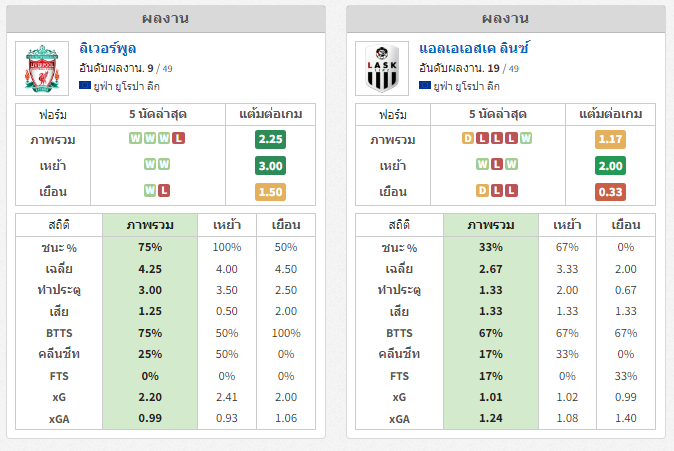Select ภาพรวม column header in Liverpool stats
Screen dimensions: 674x451
tap(150, 225)
